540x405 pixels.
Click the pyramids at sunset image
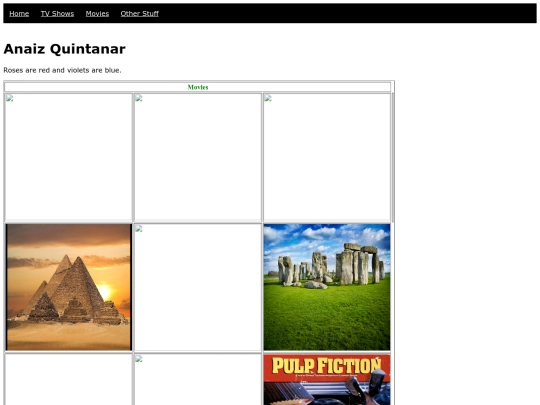click(x=69, y=287)
